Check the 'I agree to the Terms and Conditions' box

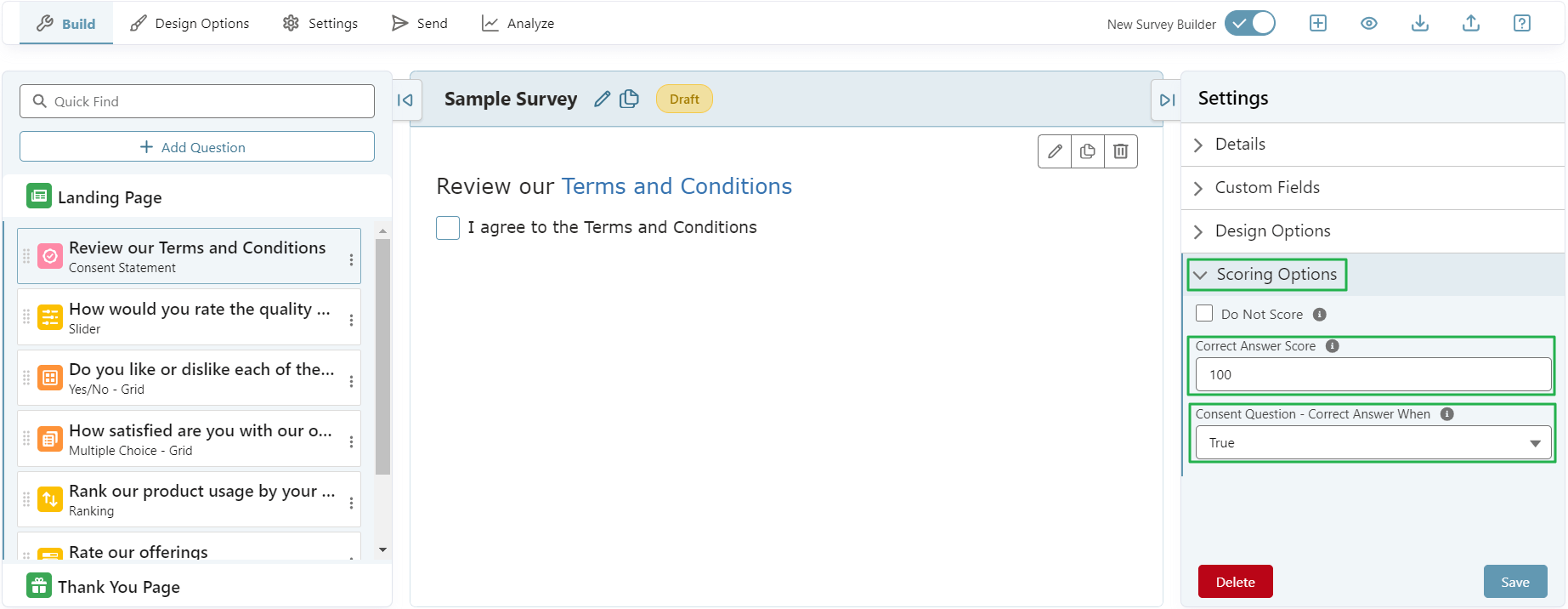click(448, 227)
